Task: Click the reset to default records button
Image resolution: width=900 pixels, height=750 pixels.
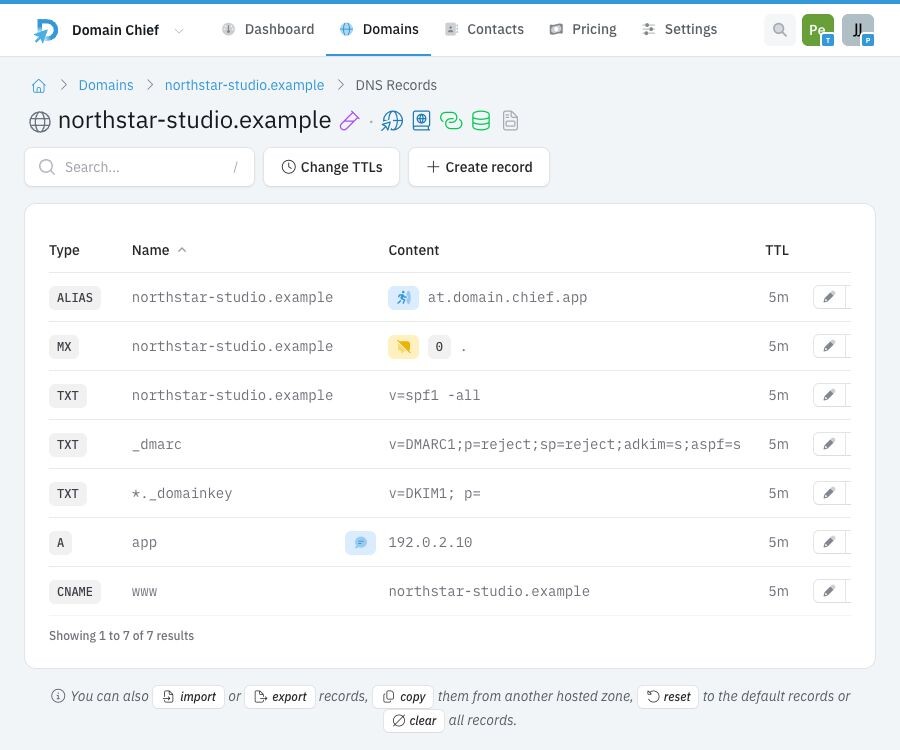Action: pyautogui.click(x=668, y=697)
